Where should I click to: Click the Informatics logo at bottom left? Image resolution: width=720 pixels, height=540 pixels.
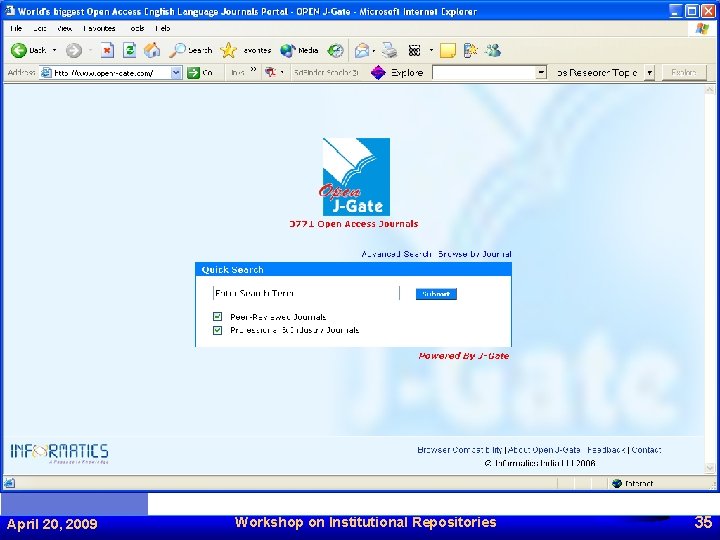tap(60, 453)
